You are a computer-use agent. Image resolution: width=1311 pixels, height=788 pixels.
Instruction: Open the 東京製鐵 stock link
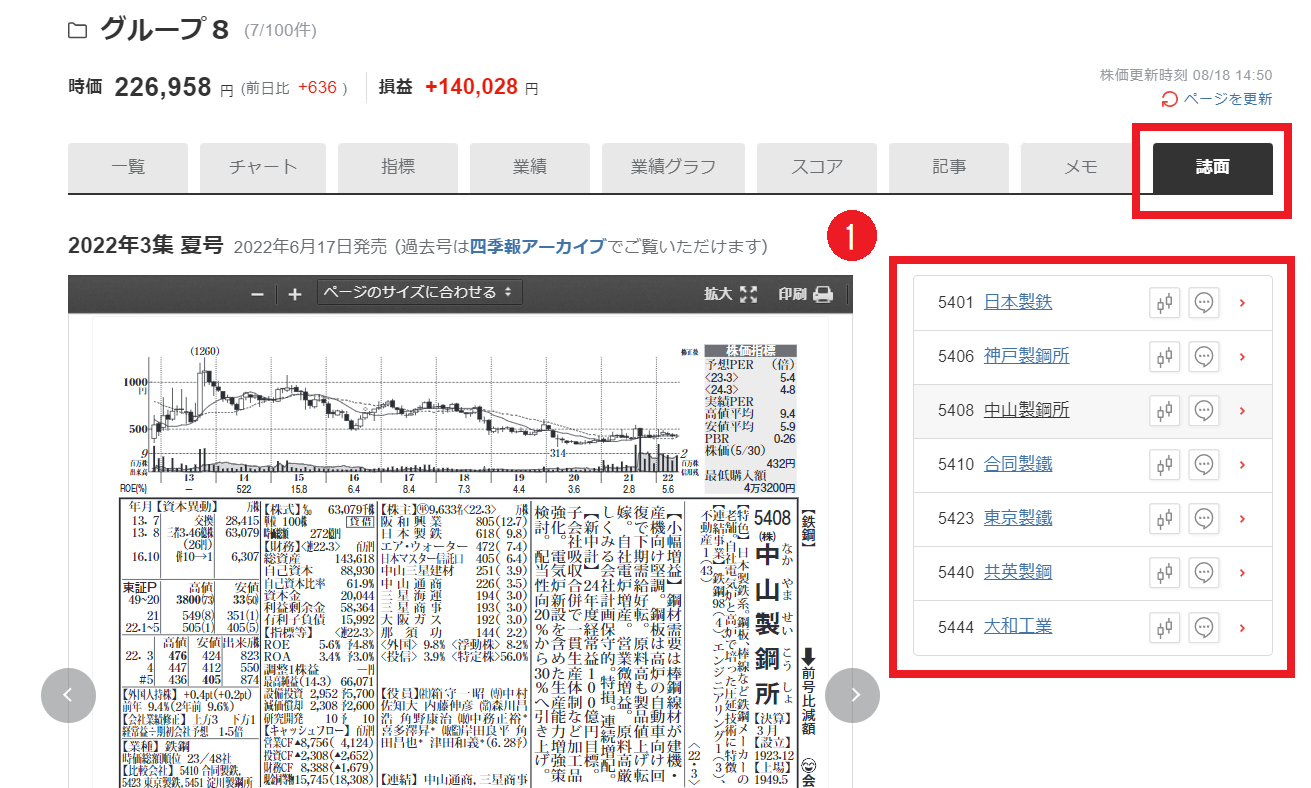tap(1018, 518)
